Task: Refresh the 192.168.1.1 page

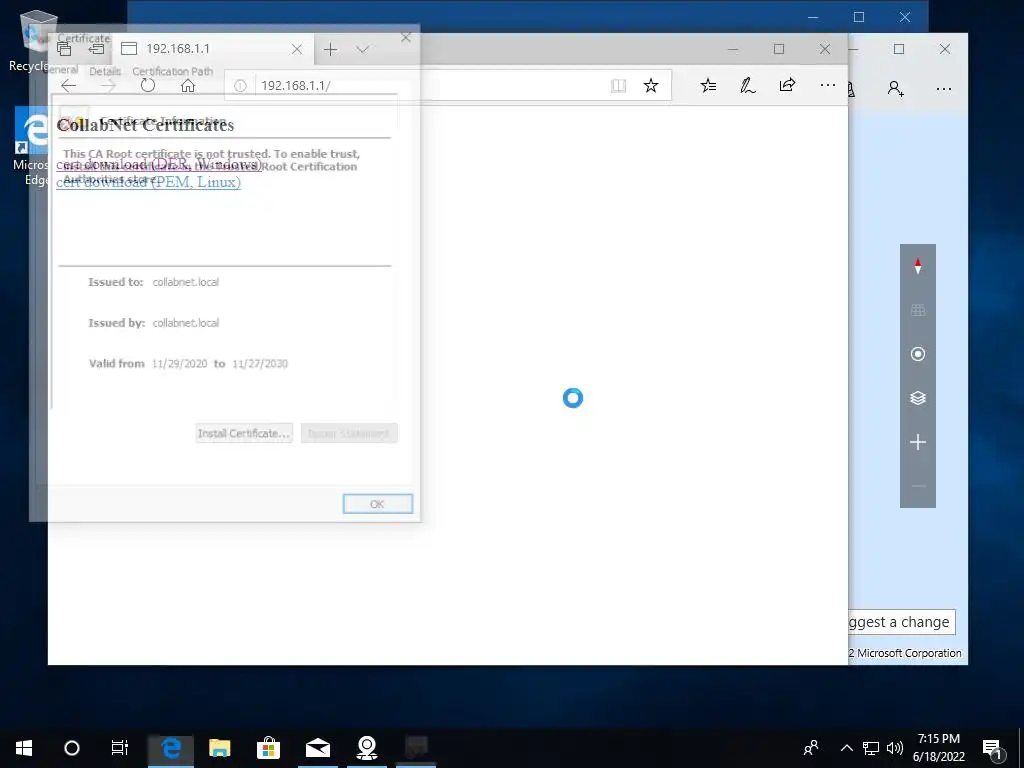Action: (148, 86)
